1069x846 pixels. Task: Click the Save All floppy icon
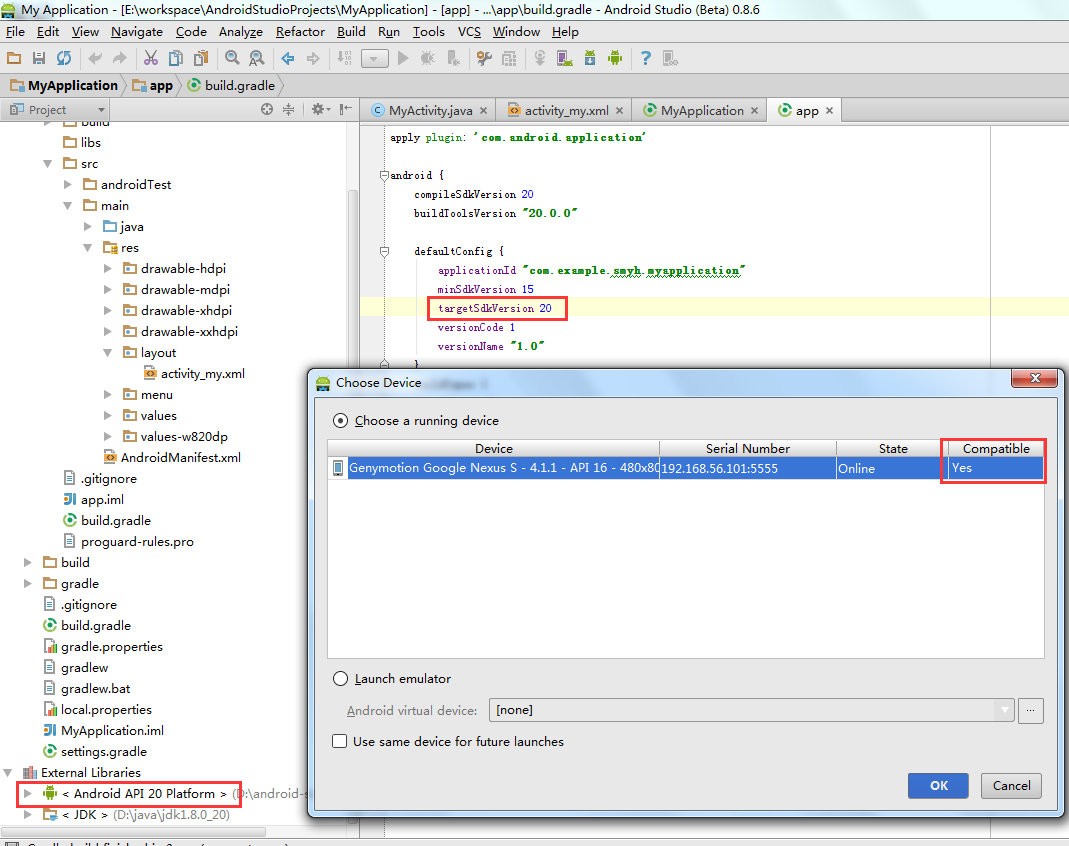pos(39,59)
